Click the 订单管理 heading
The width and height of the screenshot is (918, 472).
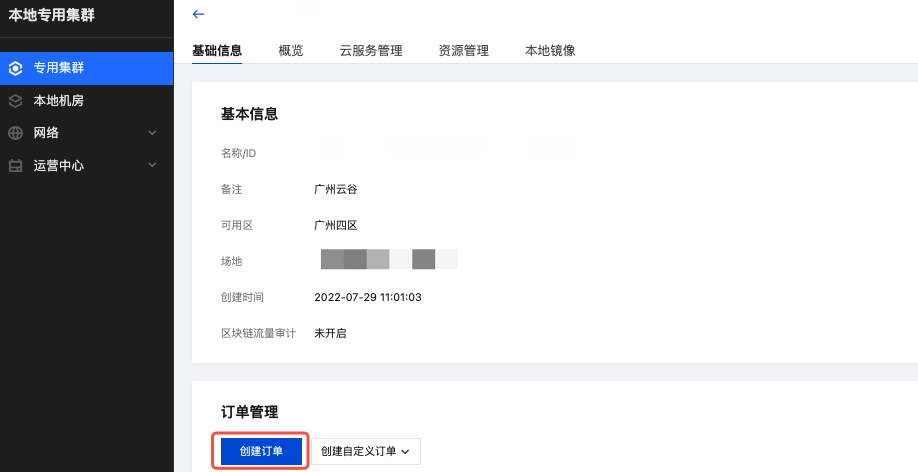[x=249, y=412]
